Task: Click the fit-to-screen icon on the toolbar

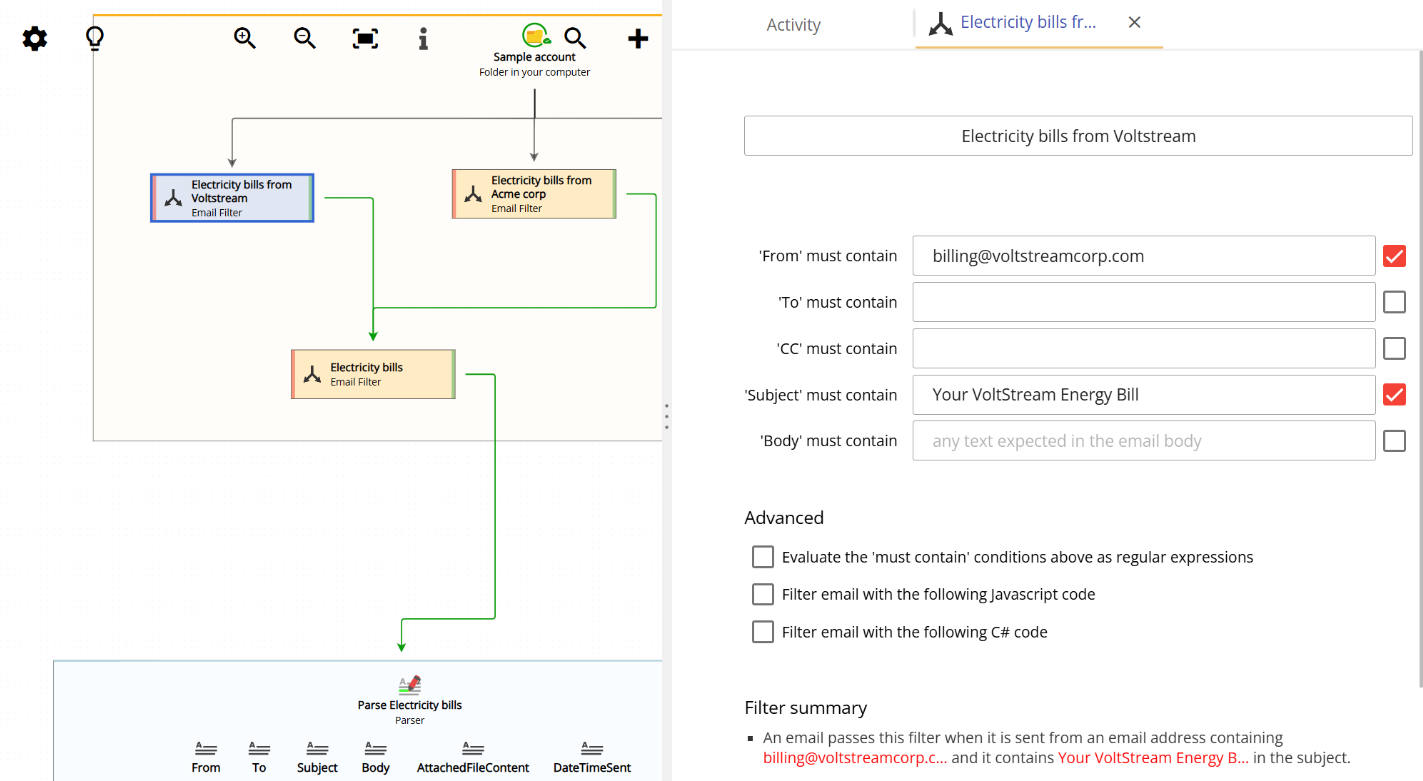Action: [x=364, y=38]
